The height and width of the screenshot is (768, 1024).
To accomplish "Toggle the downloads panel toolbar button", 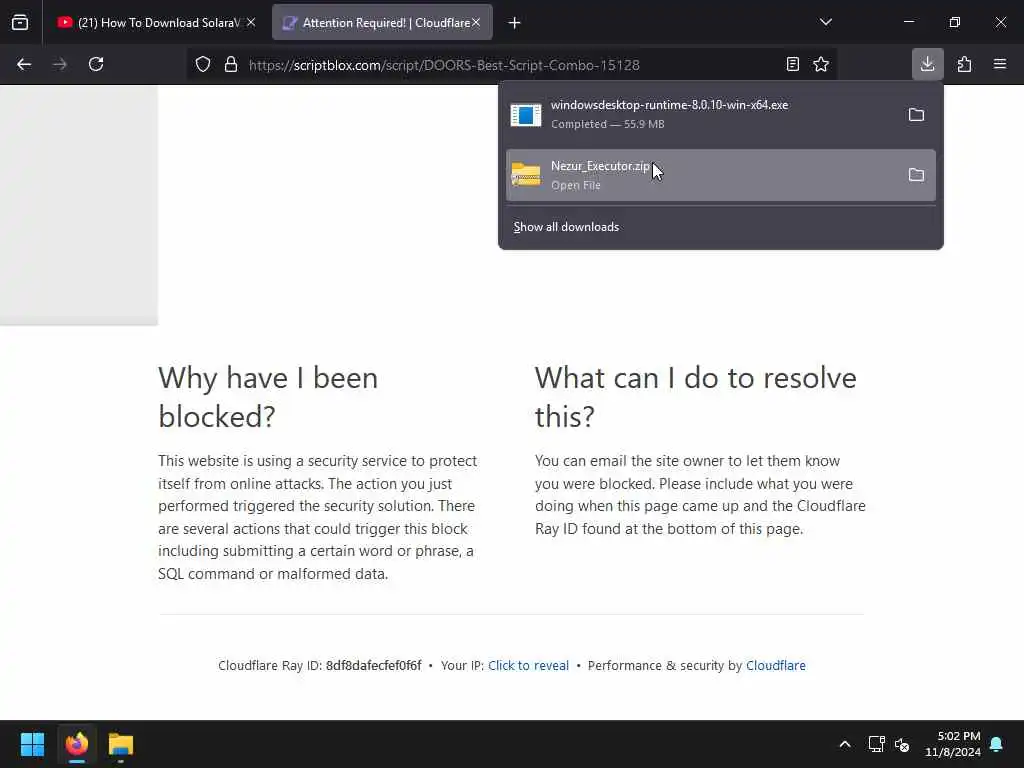I will 927,64.
